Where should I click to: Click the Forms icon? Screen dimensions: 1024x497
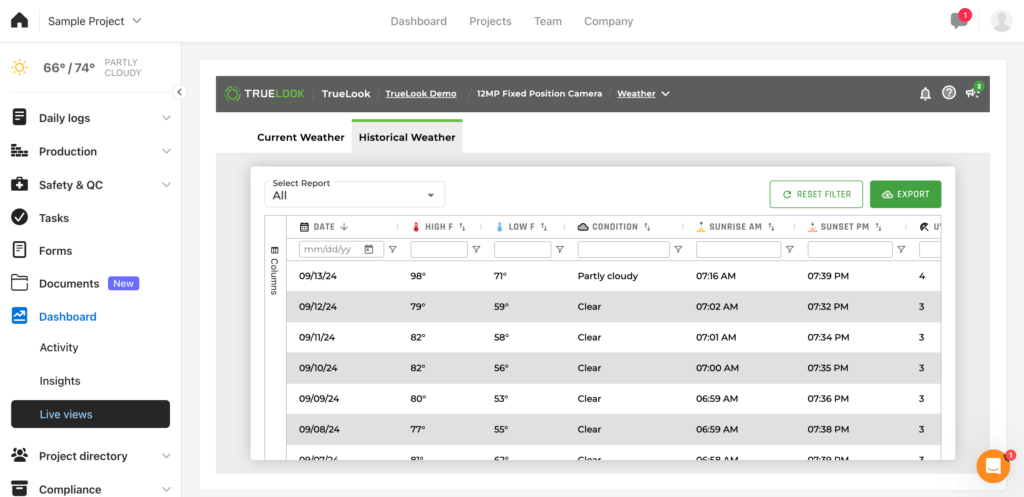point(20,250)
